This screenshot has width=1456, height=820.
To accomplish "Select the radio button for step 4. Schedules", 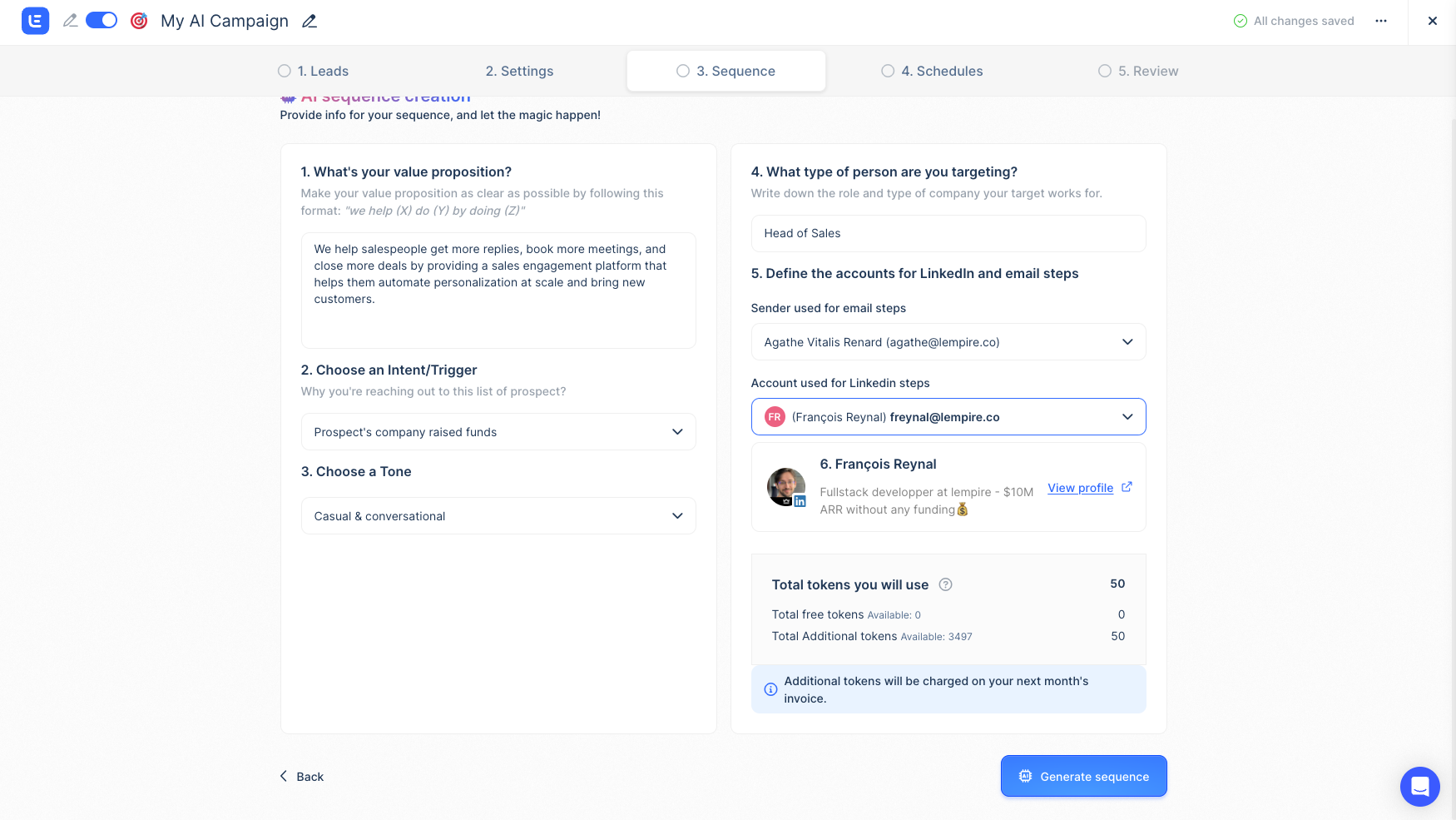I will point(888,71).
